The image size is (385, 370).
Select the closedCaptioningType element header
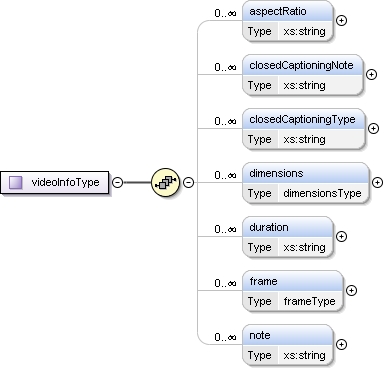(x=304, y=119)
